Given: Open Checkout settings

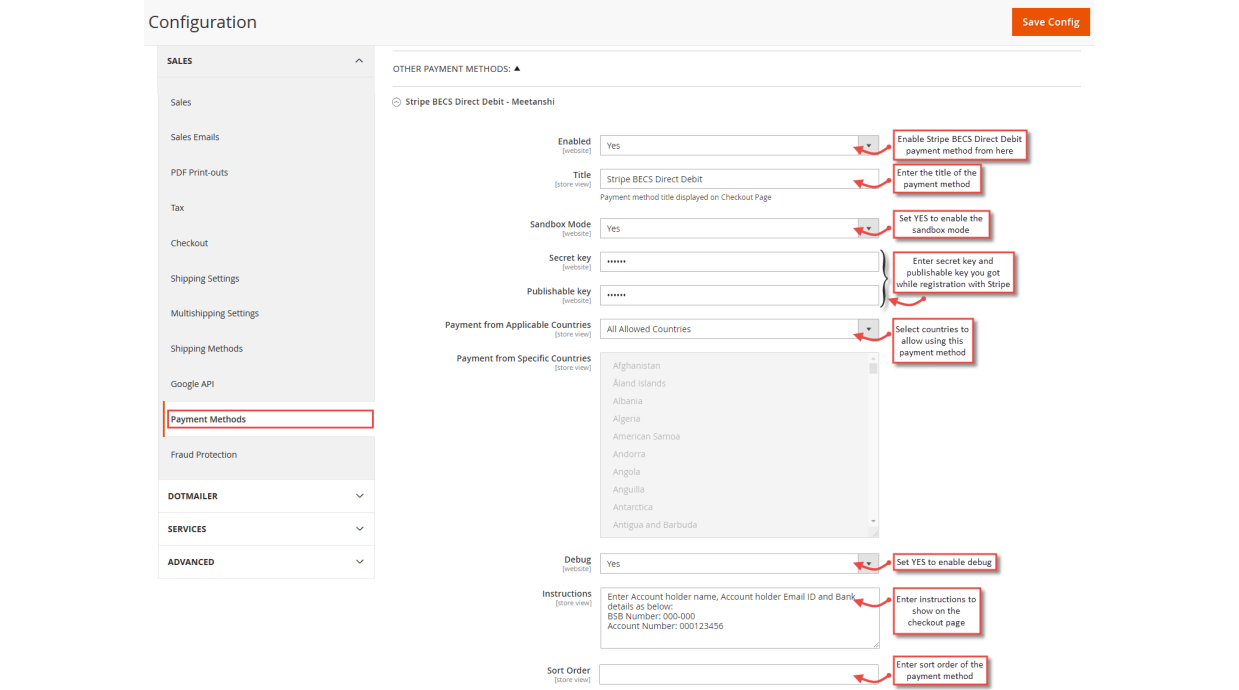Looking at the screenshot, I should 189,243.
